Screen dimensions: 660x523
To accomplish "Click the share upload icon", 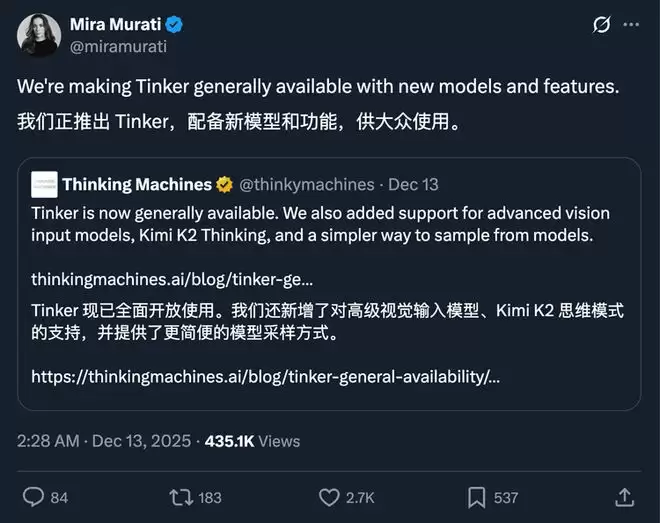I will (x=623, y=497).
